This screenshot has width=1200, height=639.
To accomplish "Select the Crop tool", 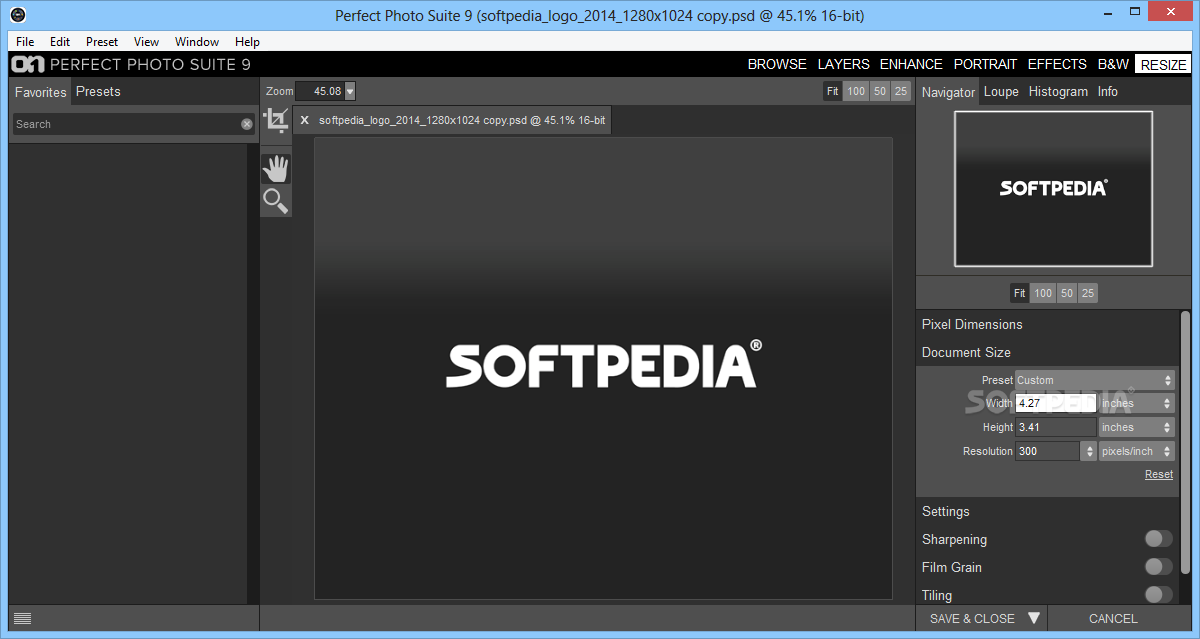I will click(275, 121).
